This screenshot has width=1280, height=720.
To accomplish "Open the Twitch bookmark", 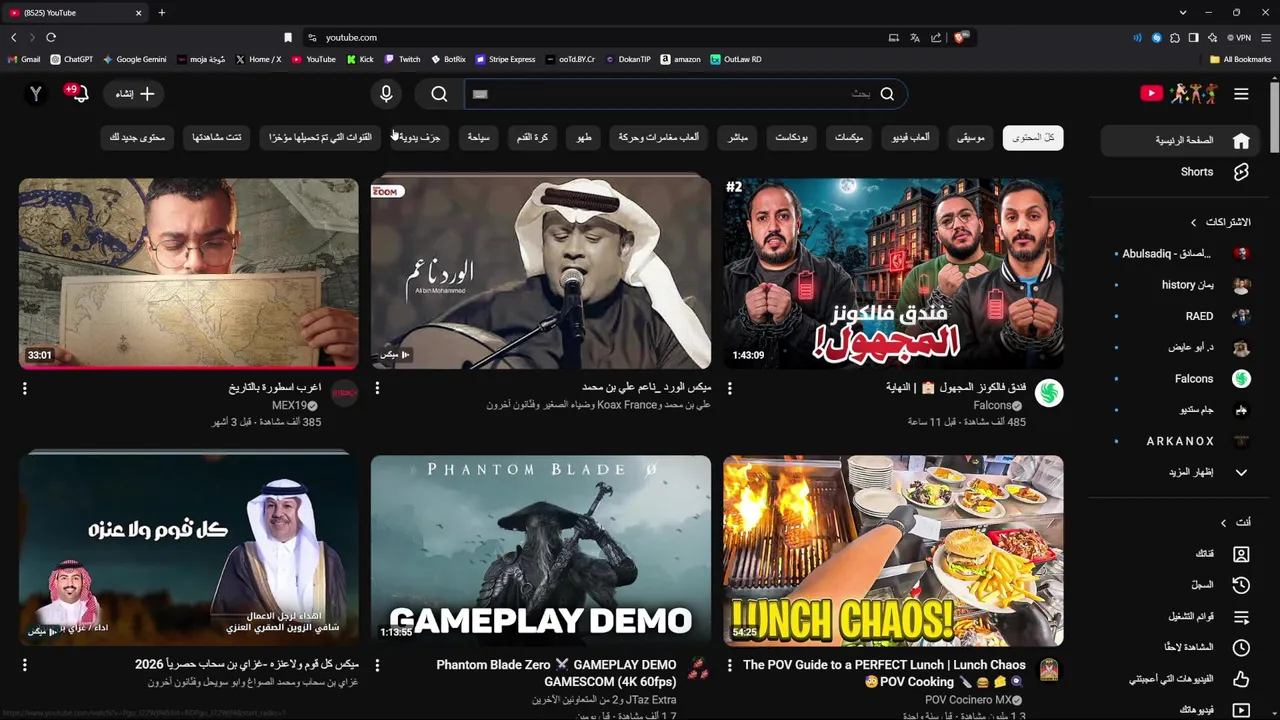I will point(403,59).
